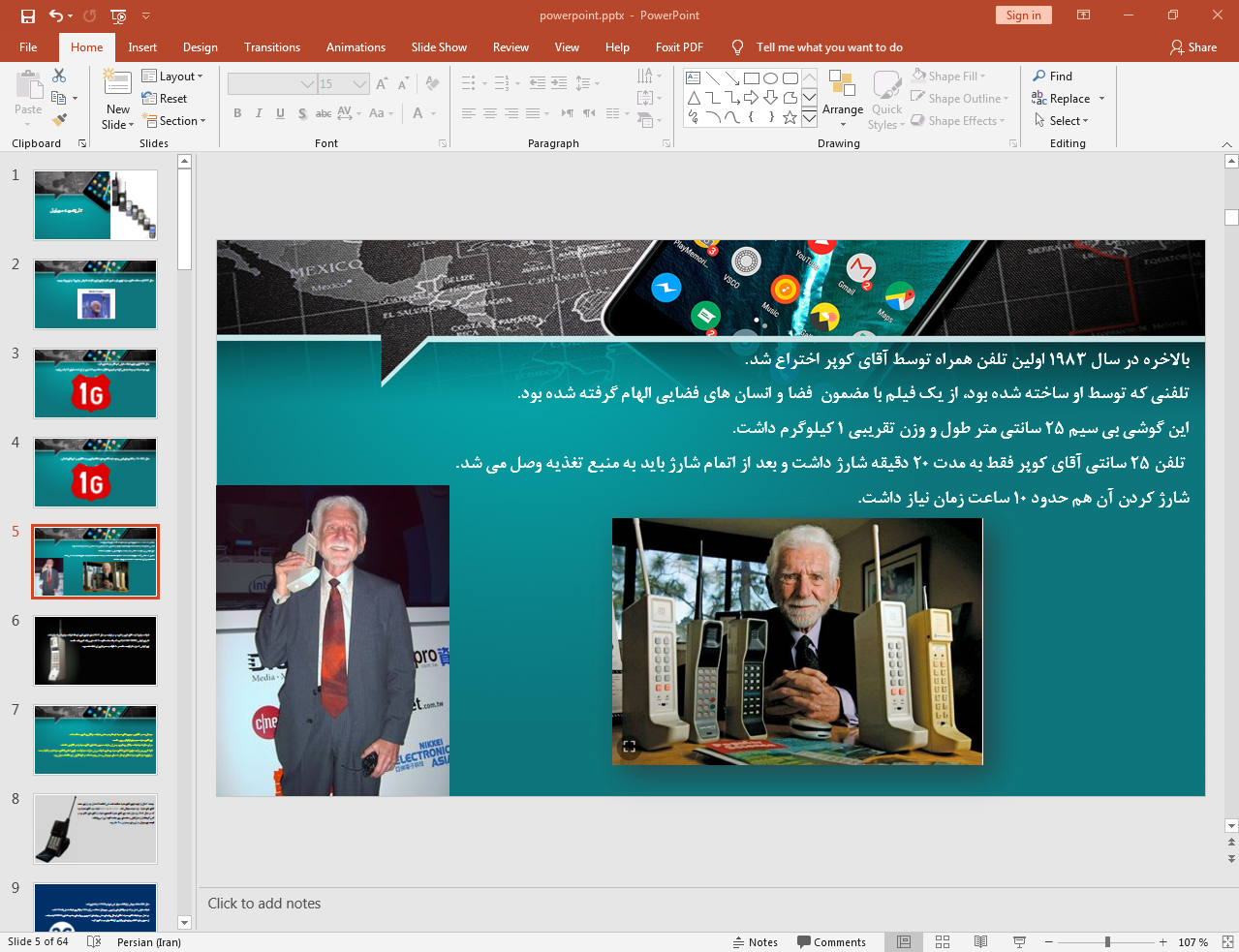Open the Arrange objects menu

click(x=843, y=99)
